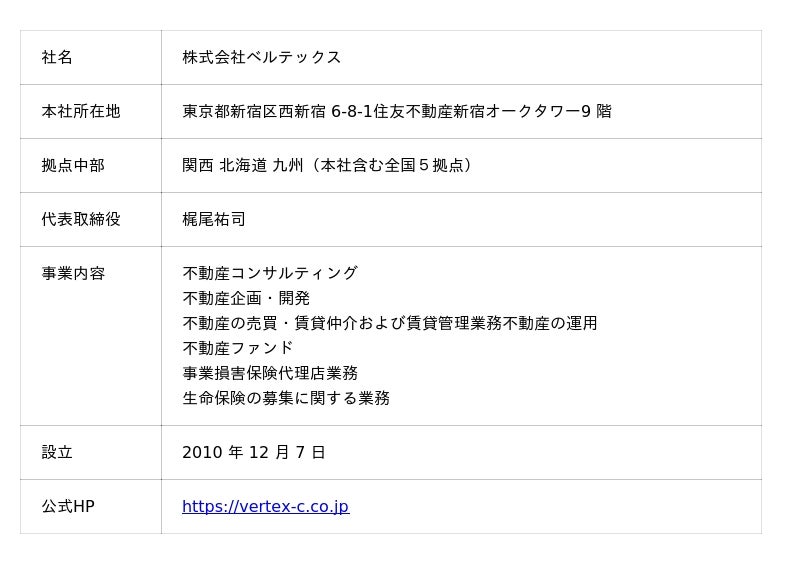Click the 不動産コンサルティング line

pos(270,274)
